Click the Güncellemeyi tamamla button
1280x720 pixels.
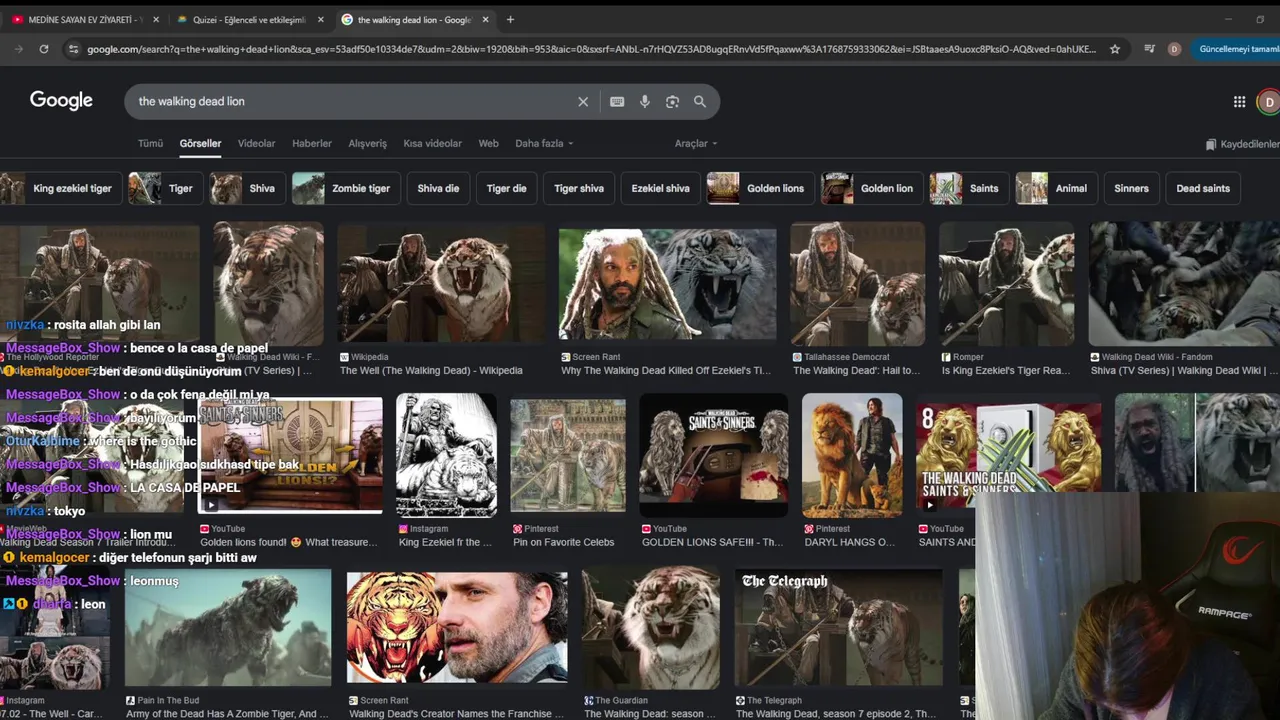(x=1237, y=48)
